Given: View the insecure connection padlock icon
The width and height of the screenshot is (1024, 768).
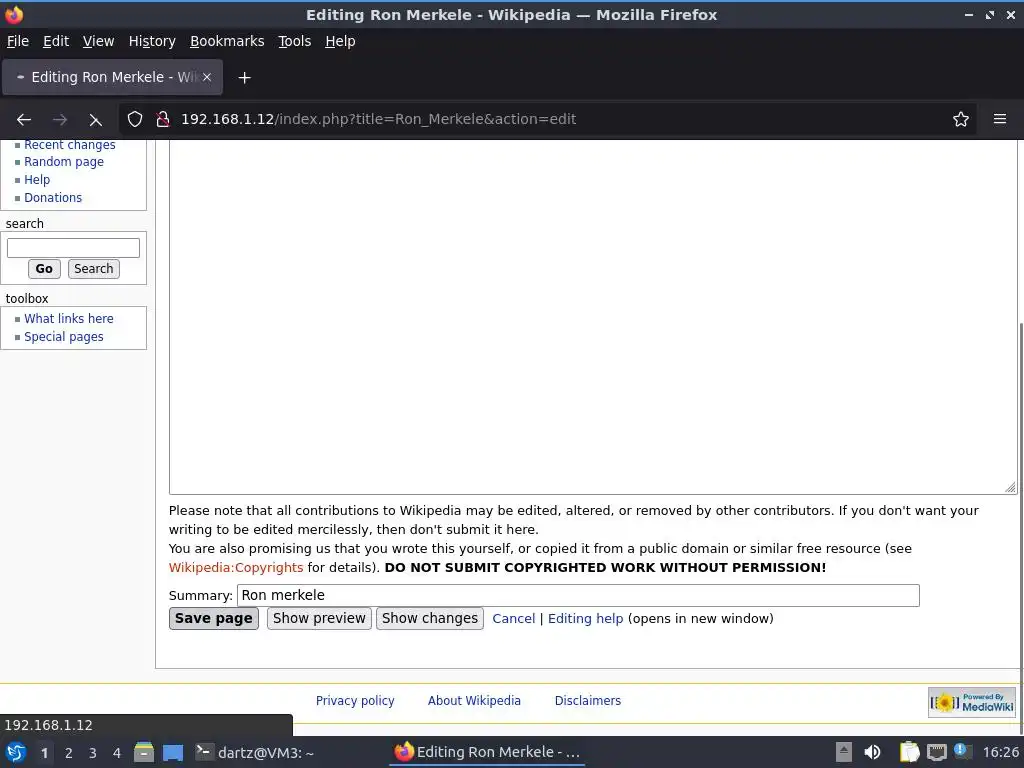Looking at the screenshot, I should click(163, 120).
